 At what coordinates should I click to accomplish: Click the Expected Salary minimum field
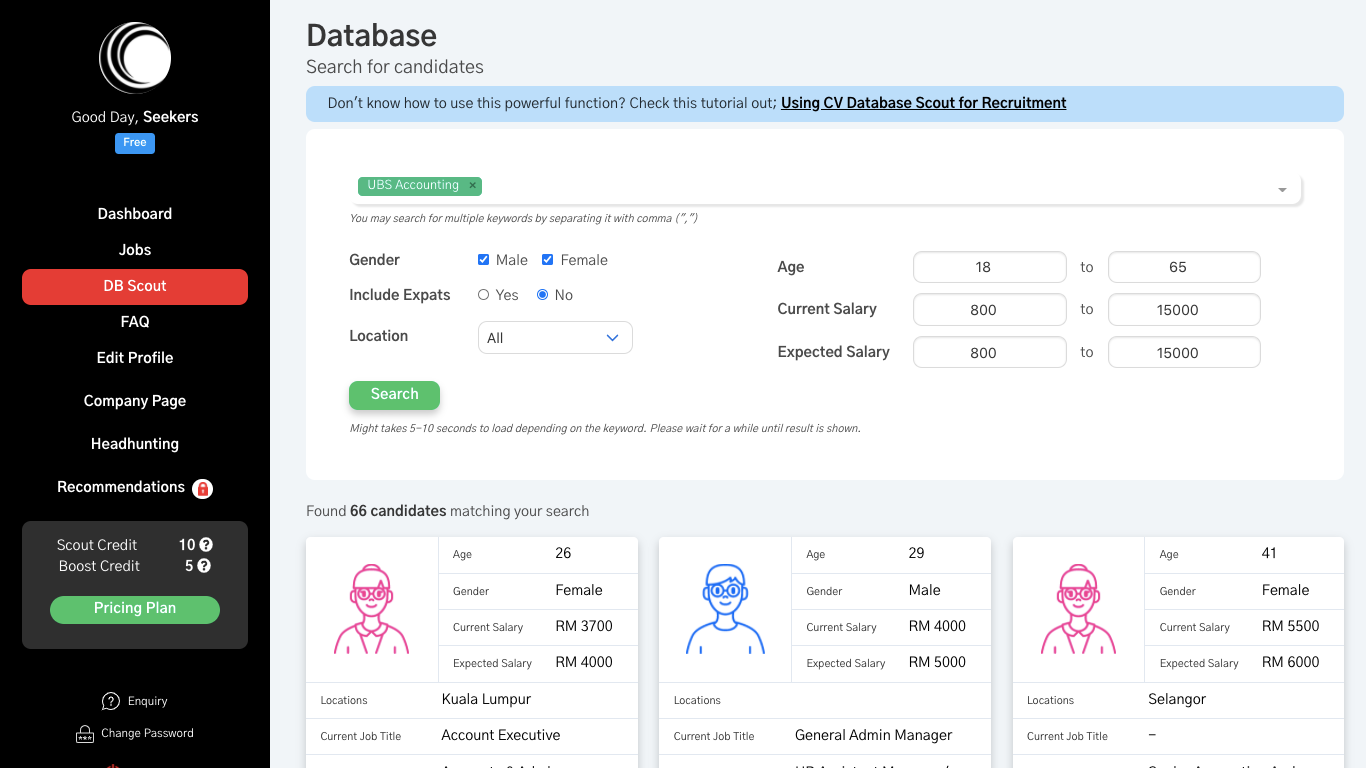[990, 352]
